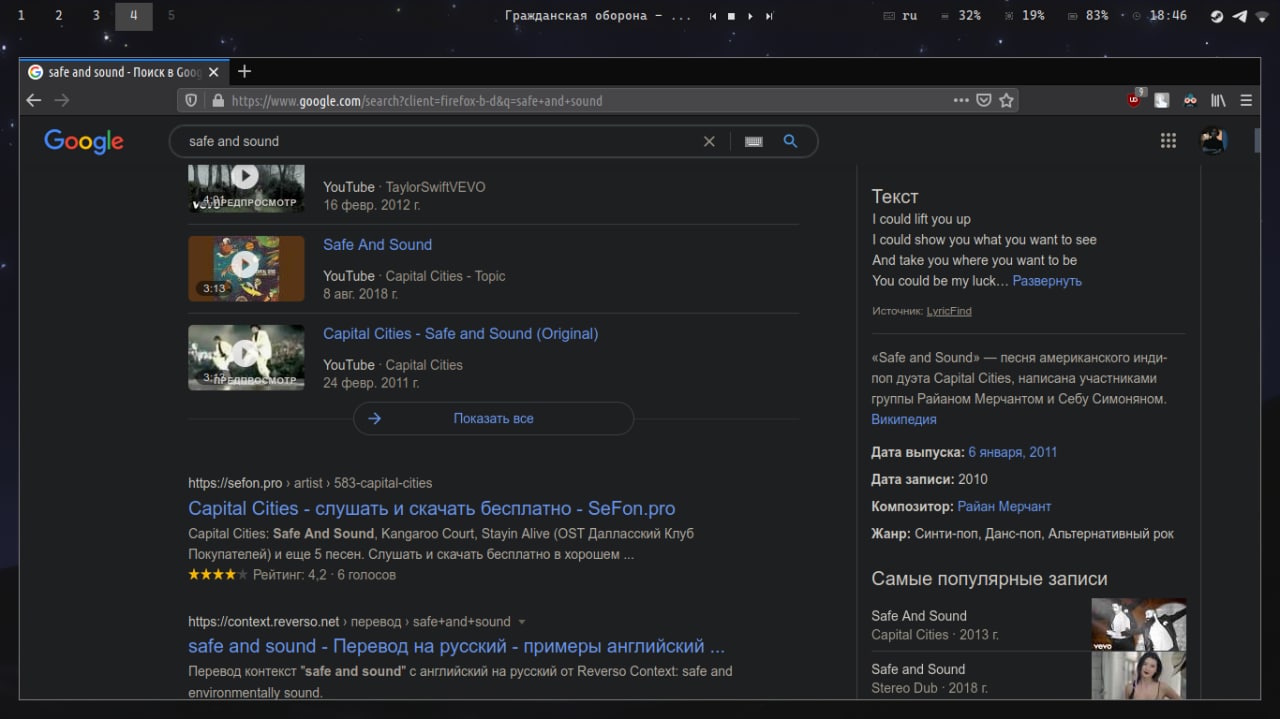The height and width of the screenshot is (719, 1280).
Task: Open the Firefox Library icon
Action: point(1218,100)
